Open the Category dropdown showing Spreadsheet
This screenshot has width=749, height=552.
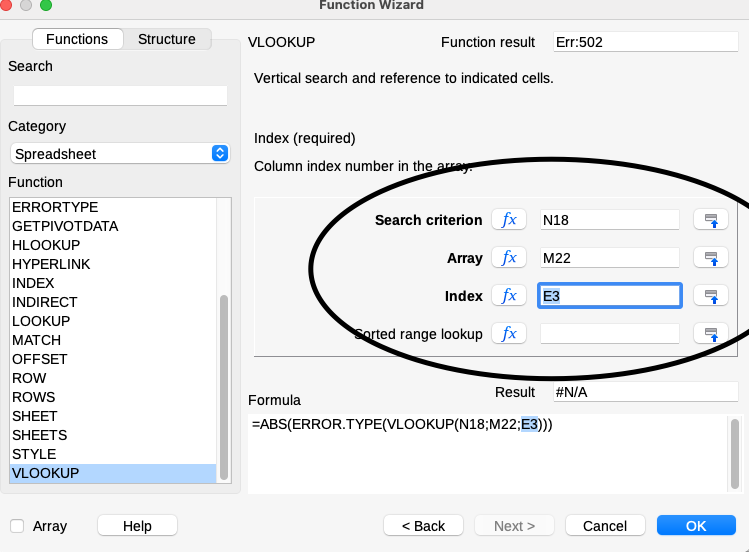120,154
